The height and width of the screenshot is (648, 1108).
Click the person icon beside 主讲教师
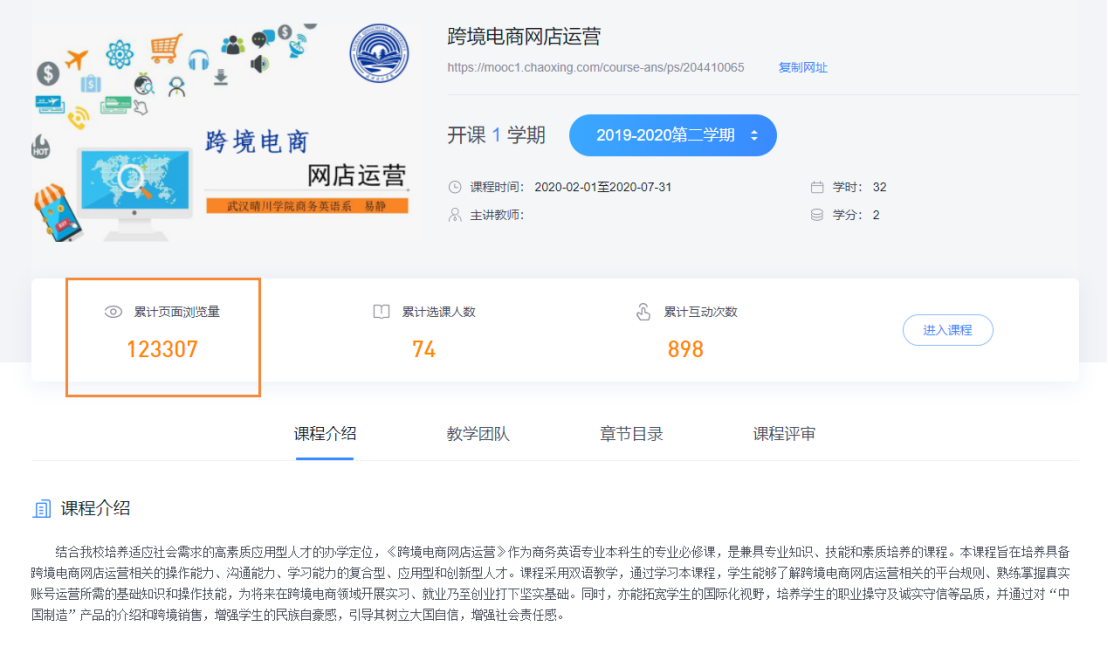tap(455, 215)
